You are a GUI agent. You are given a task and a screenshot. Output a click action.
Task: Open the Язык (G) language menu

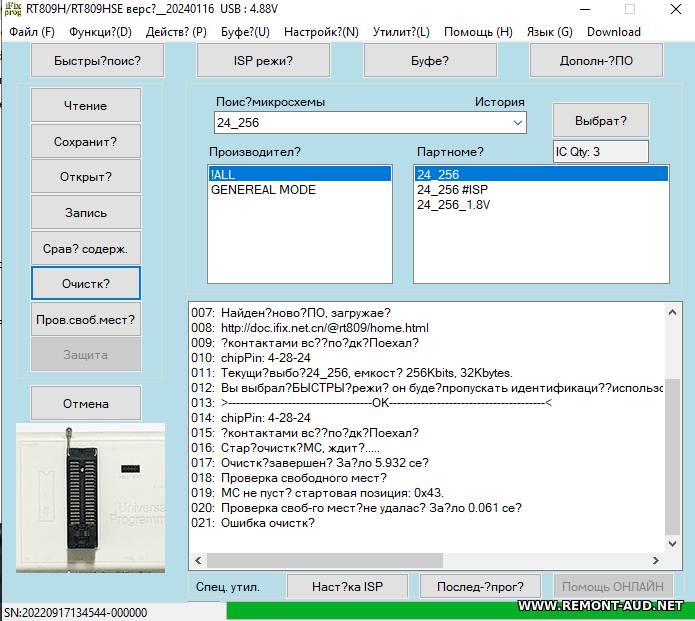tap(549, 32)
